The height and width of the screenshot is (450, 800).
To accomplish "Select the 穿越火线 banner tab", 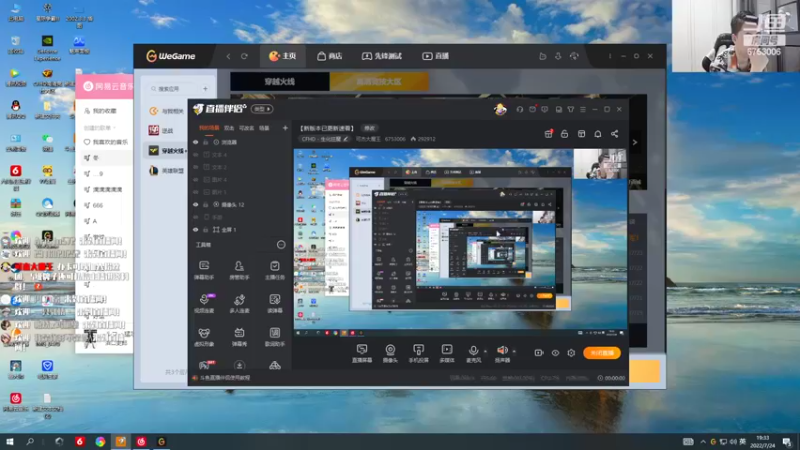I will [x=280, y=82].
